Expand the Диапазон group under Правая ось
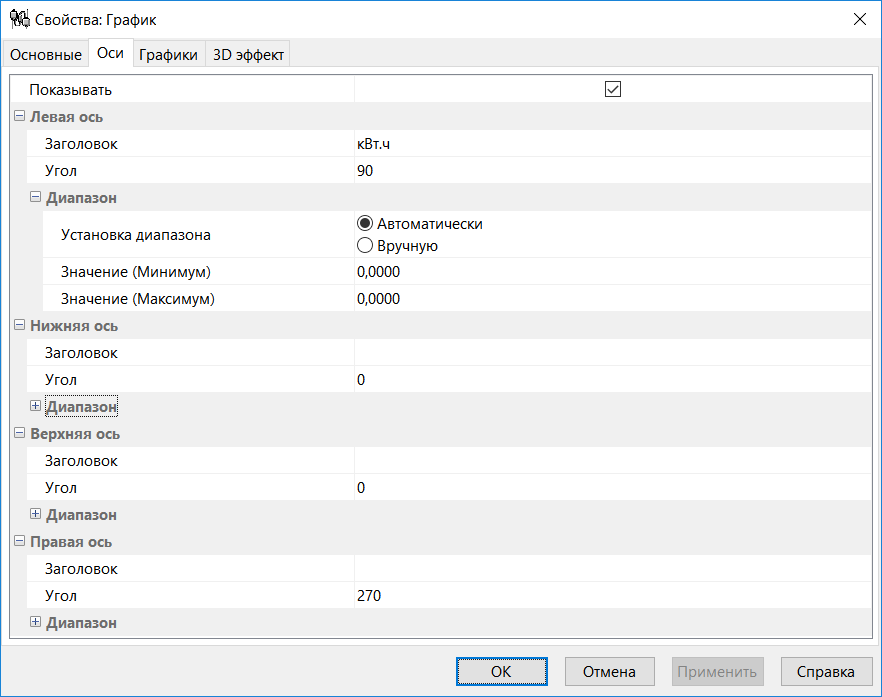 coord(35,622)
